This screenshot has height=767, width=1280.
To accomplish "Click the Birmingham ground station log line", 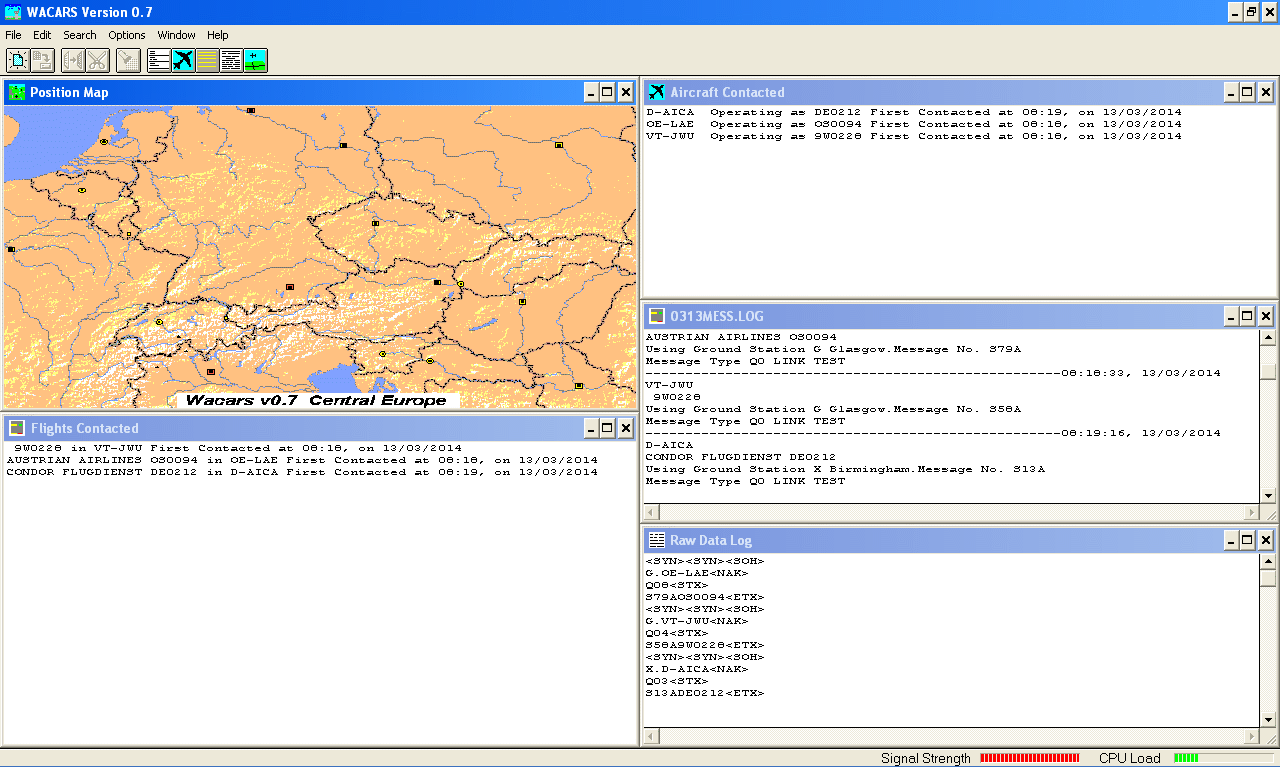I will [x=845, y=469].
